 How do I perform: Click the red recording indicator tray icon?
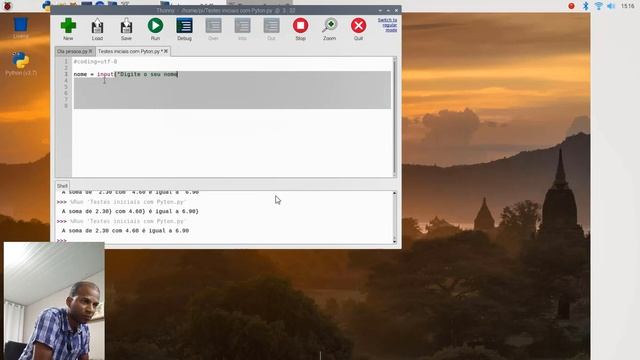(571, 6)
